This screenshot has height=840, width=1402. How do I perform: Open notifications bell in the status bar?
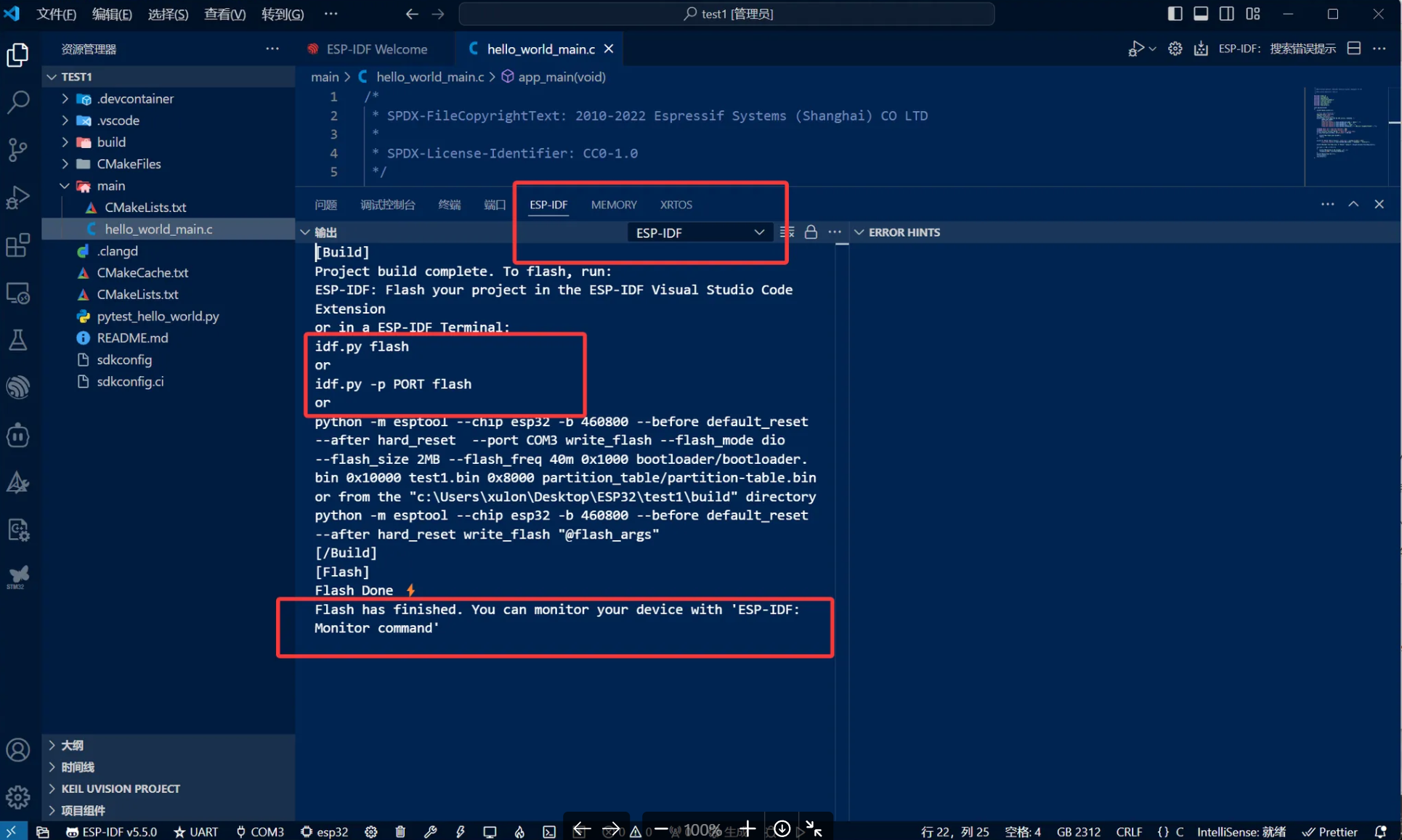tap(1381, 831)
